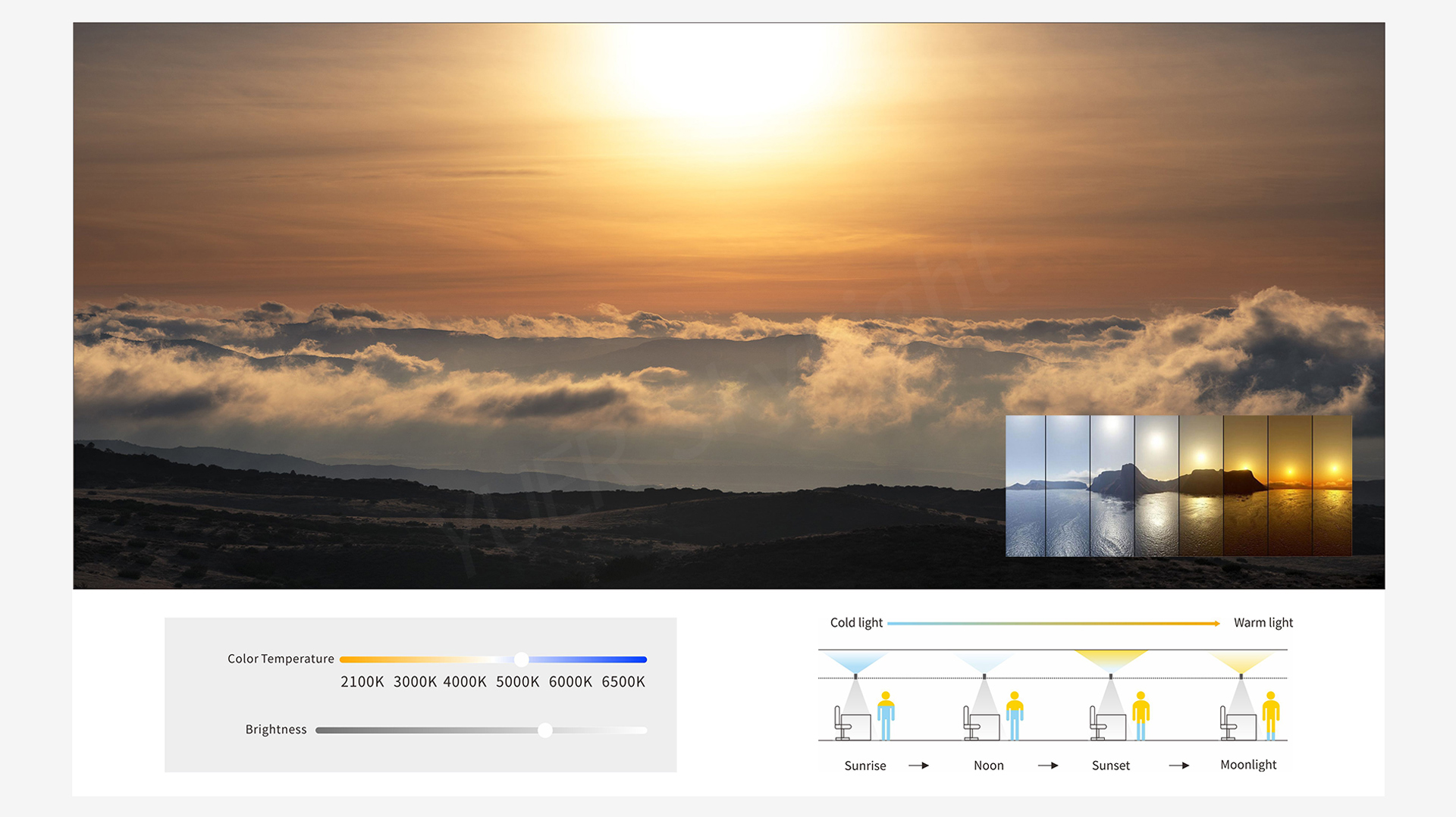This screenshot has width=1456, height=817.
Task: Click the person icon above Noon
Action: click(1015, 715)
